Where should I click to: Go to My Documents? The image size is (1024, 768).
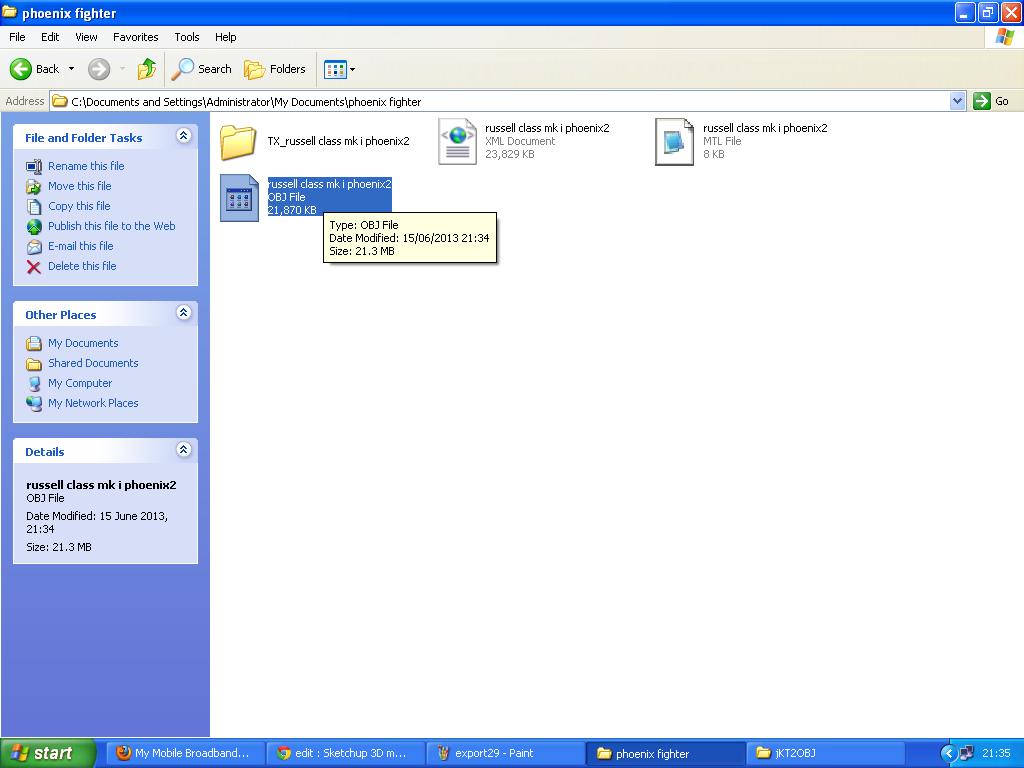point(83,343)
